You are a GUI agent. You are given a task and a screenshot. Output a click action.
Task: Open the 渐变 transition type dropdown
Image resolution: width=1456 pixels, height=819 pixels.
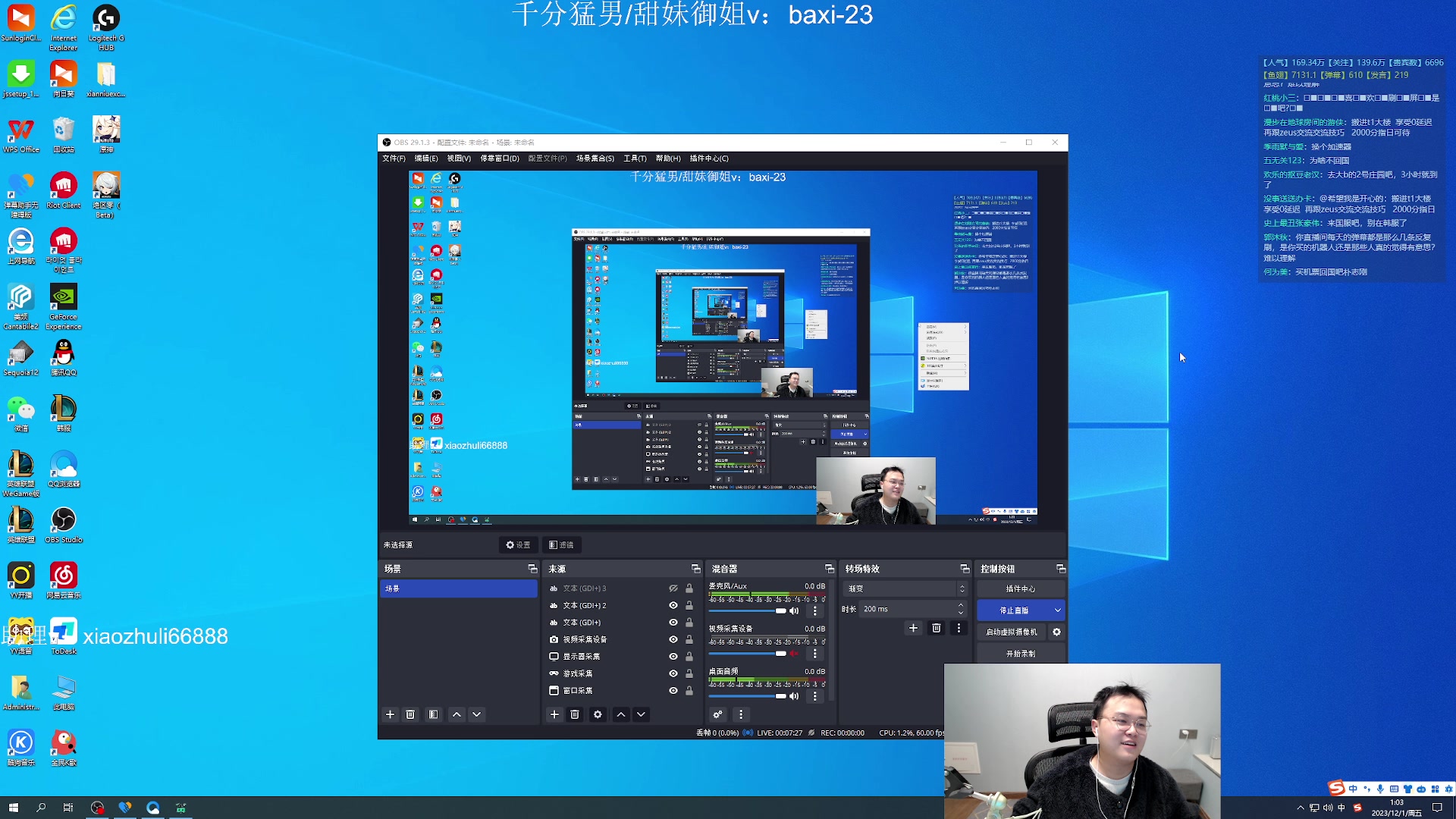(x=902, y=588)
